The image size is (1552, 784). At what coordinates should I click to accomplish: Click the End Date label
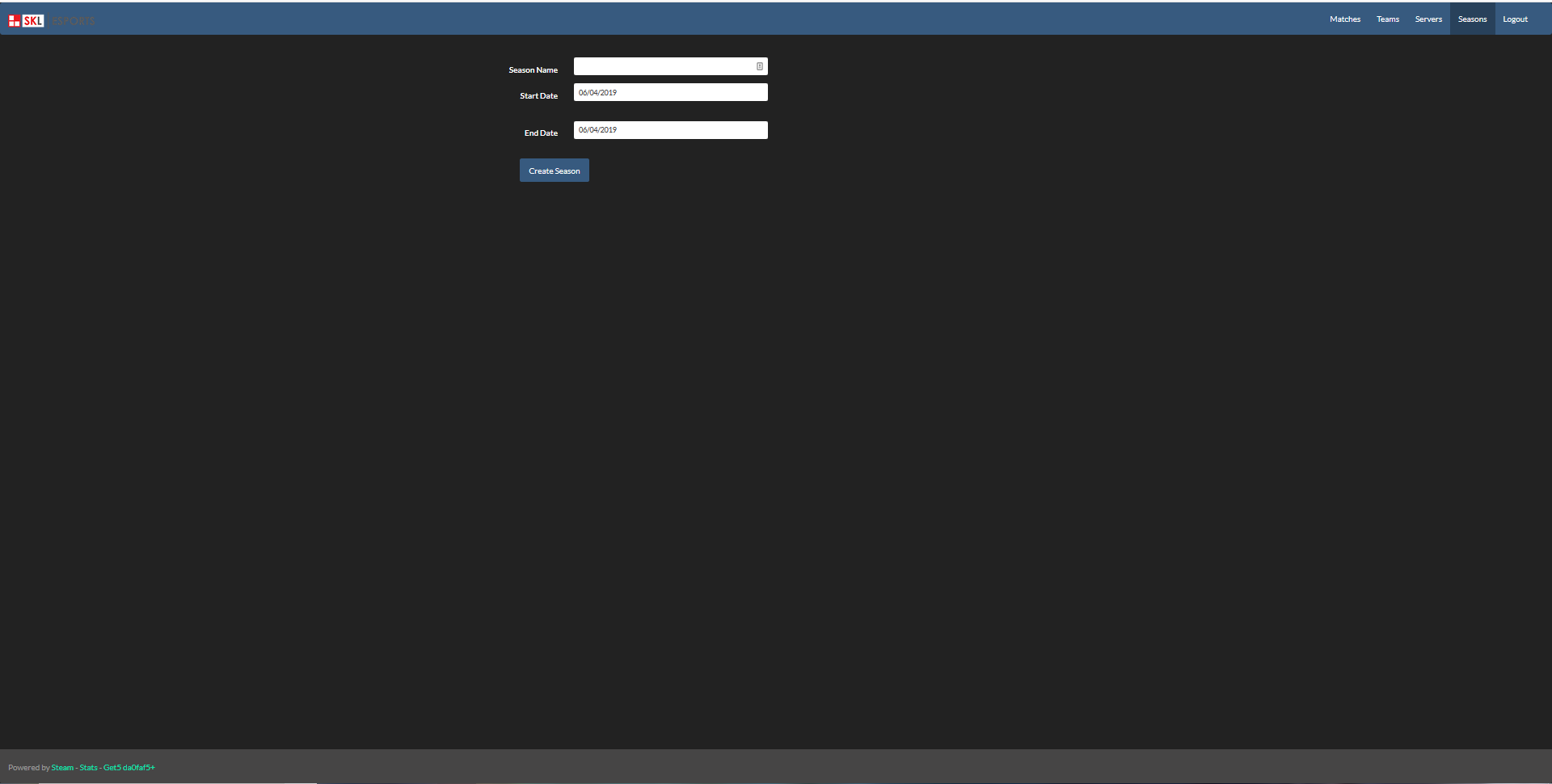541,133
